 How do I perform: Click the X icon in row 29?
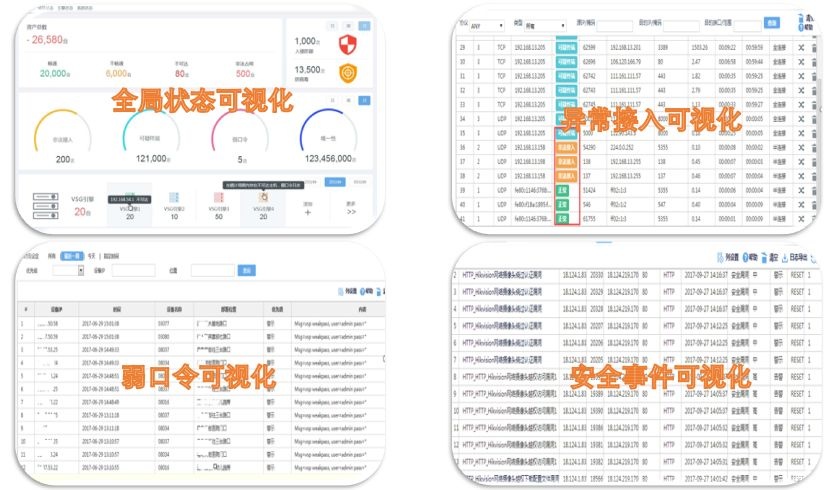[x=801, y=47]
